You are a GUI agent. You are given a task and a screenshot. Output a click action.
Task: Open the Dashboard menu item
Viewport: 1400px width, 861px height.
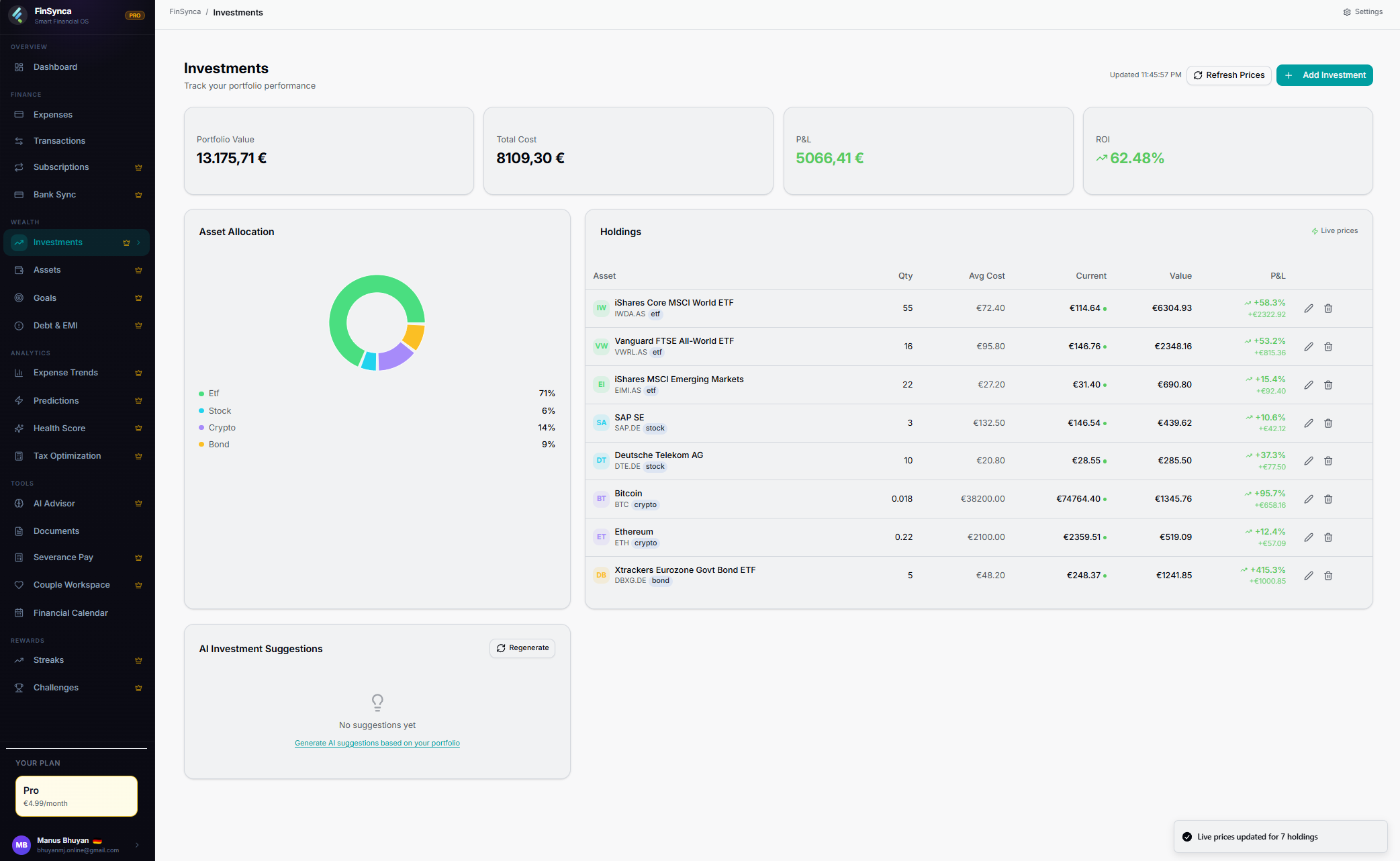[55, 67]
